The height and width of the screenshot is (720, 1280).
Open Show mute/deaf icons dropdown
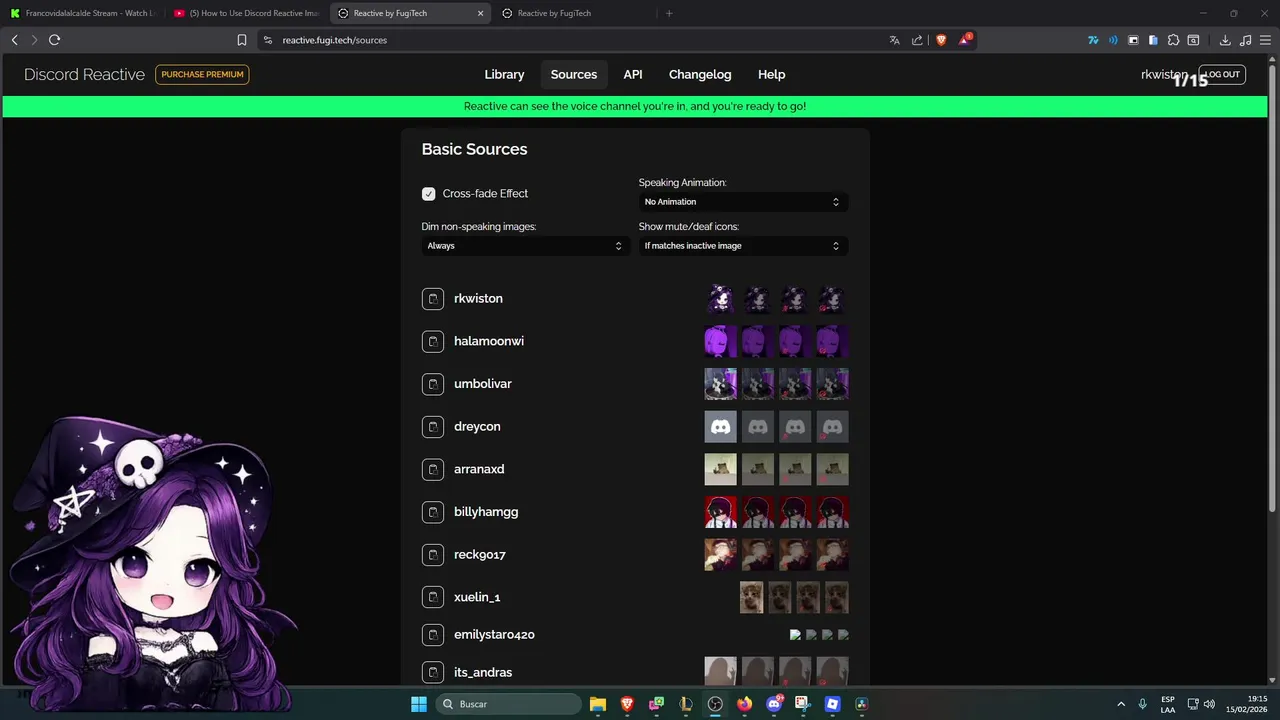pyautogui.click(x=743, y=246)
